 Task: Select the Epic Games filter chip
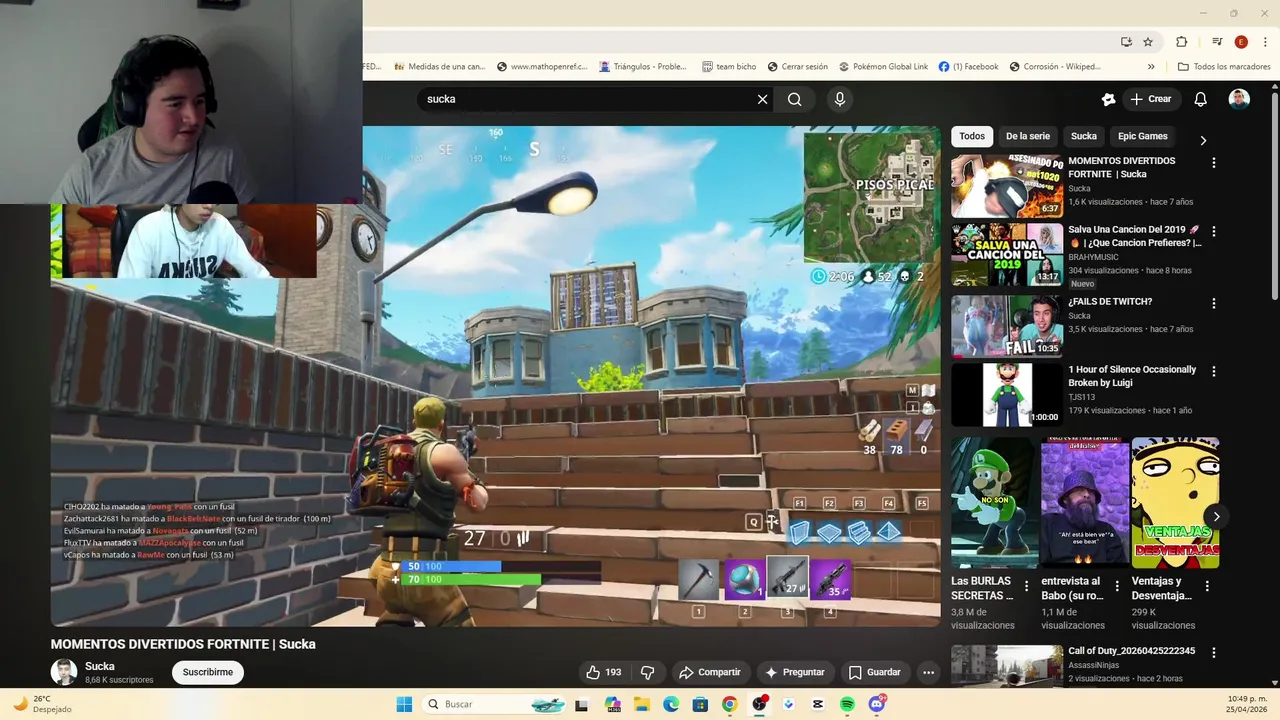[1143, 136]
